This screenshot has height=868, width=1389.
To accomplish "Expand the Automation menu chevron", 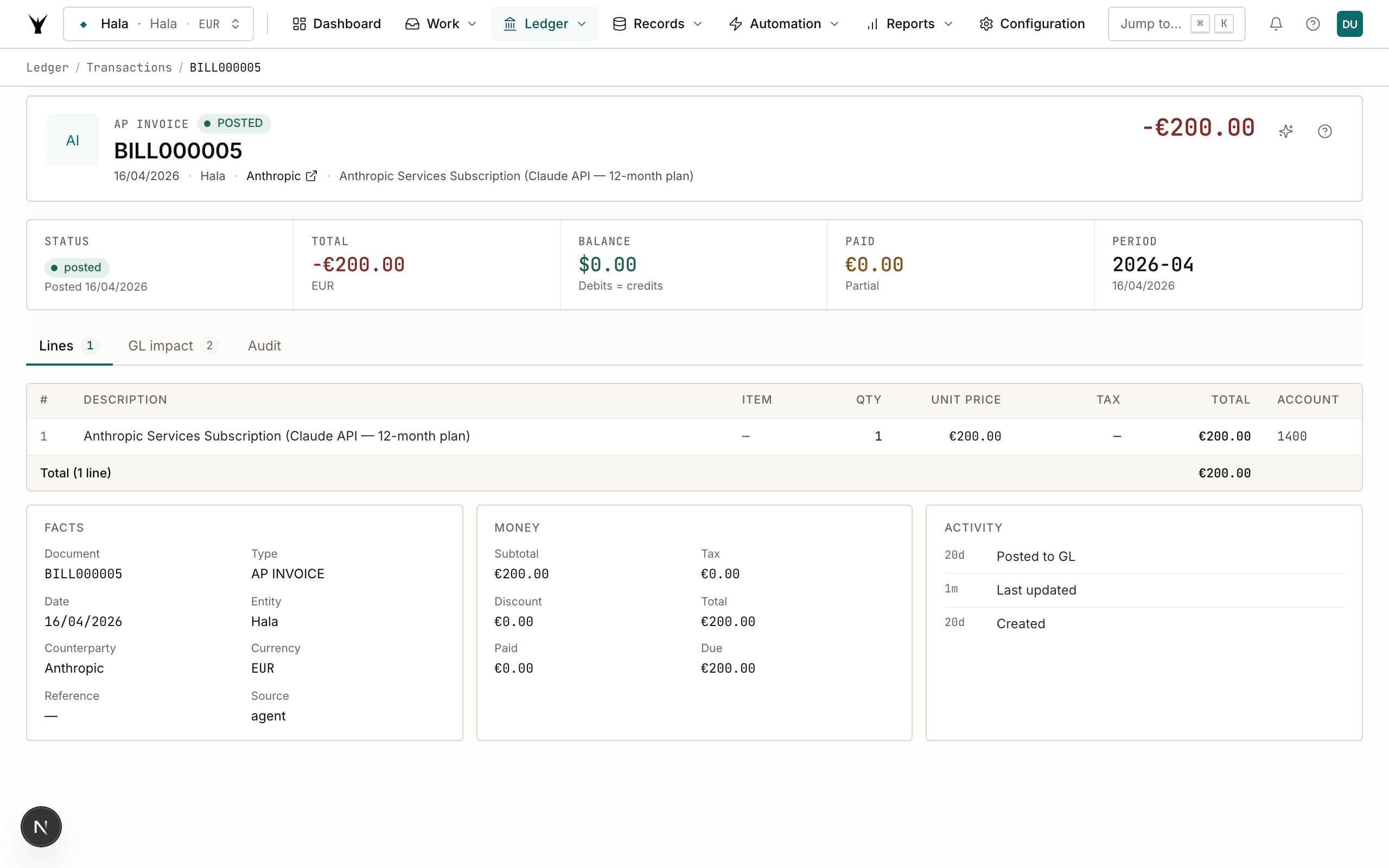I will pos(834,23).
